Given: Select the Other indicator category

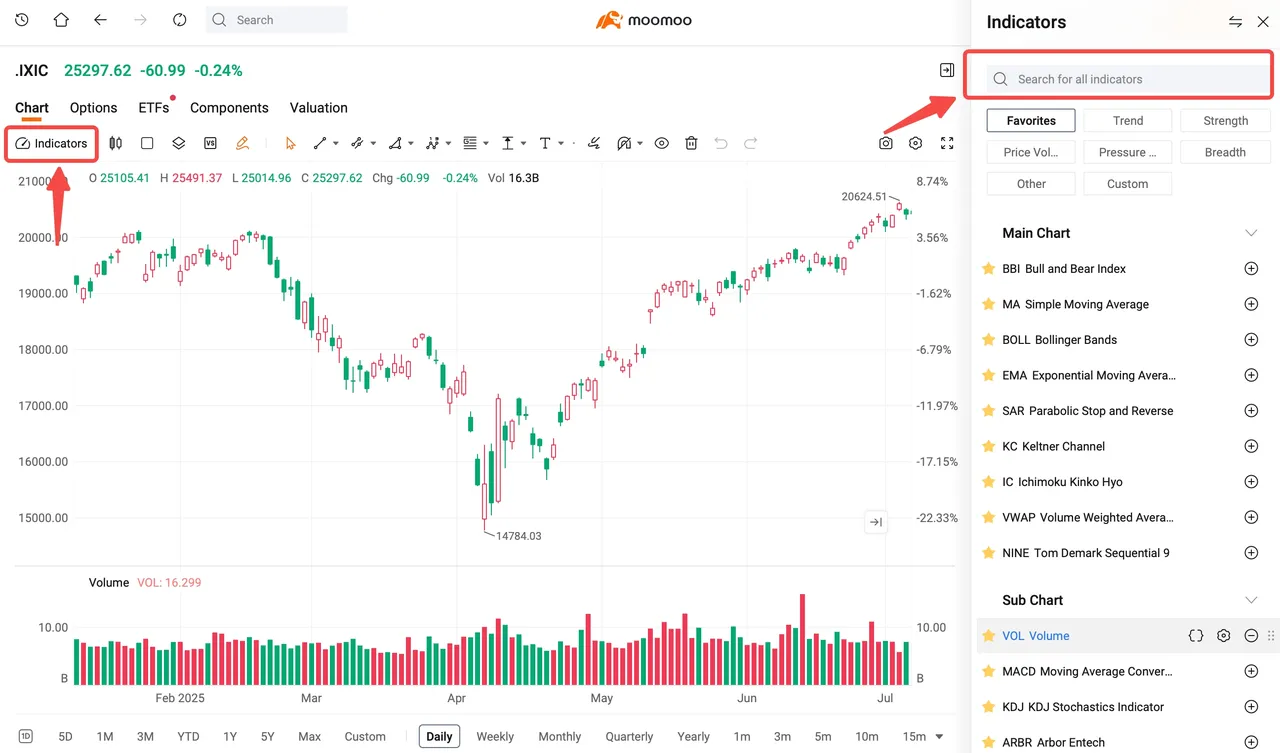Looking at the screenshot, I should [1031, 184].
